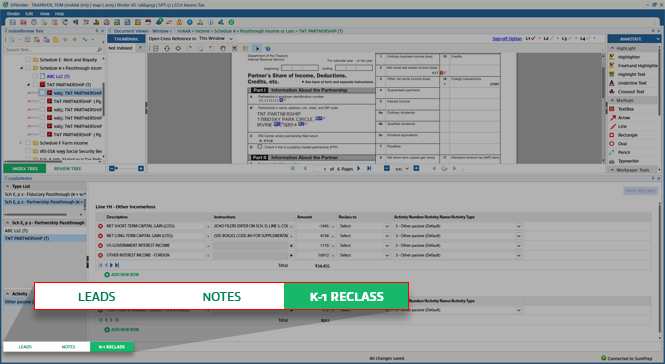Toggle the L2 sign-off checkmark
The image size is (665, 364).
[x=552, y=39]
